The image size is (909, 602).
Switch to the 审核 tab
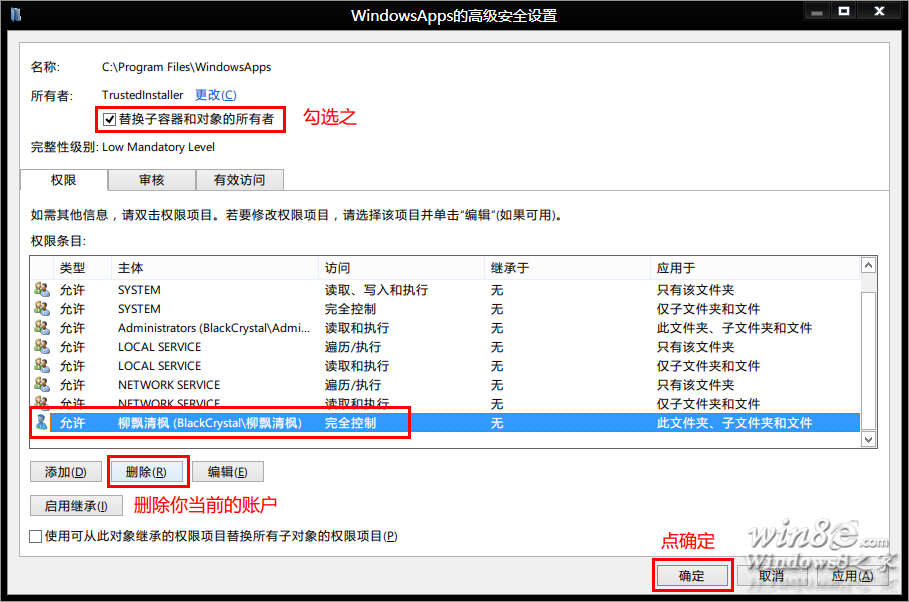click(152, 180)
